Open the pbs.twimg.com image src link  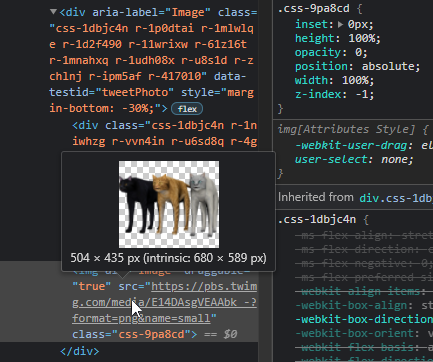(165, 302)
